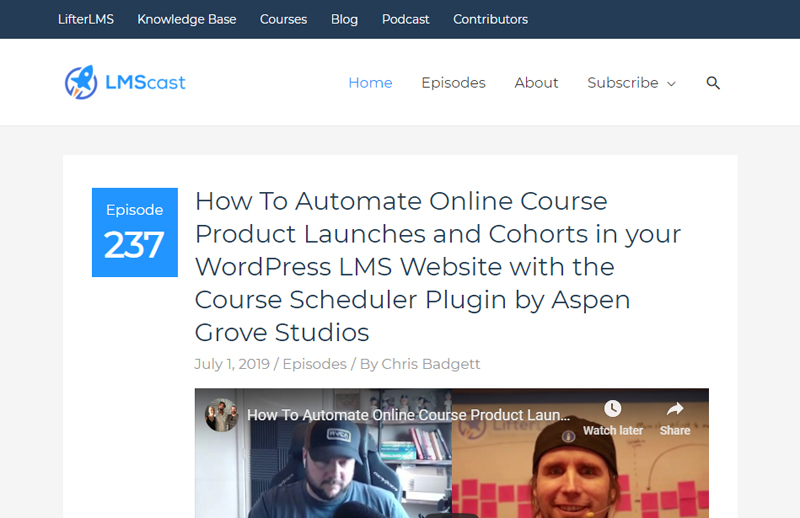This screenshot has height=518, width=800.
Task: Click the LMScast wordmark text
Action: pos(145,82)
